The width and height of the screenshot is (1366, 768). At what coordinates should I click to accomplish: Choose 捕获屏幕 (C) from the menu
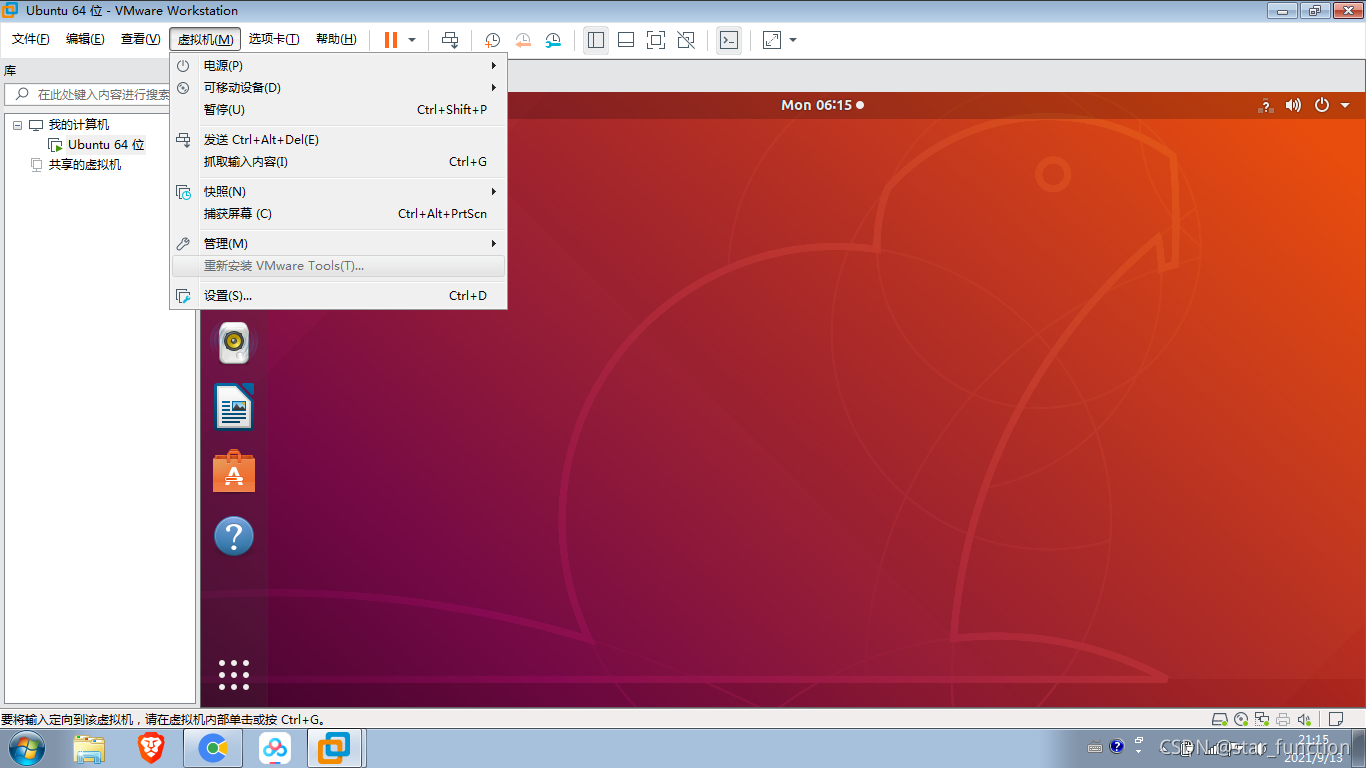click(339, 213)
